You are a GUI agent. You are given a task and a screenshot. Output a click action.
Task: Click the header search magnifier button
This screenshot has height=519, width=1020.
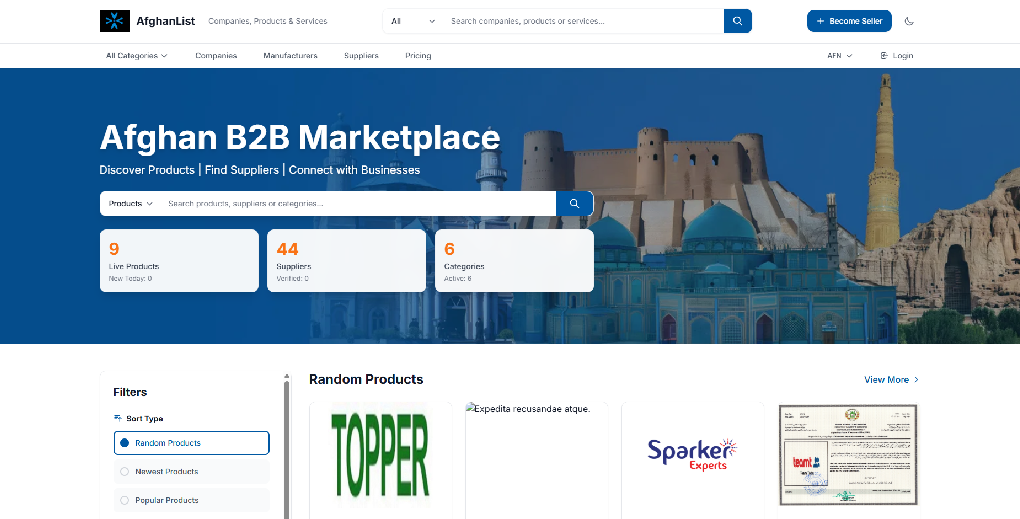(737, 21)
